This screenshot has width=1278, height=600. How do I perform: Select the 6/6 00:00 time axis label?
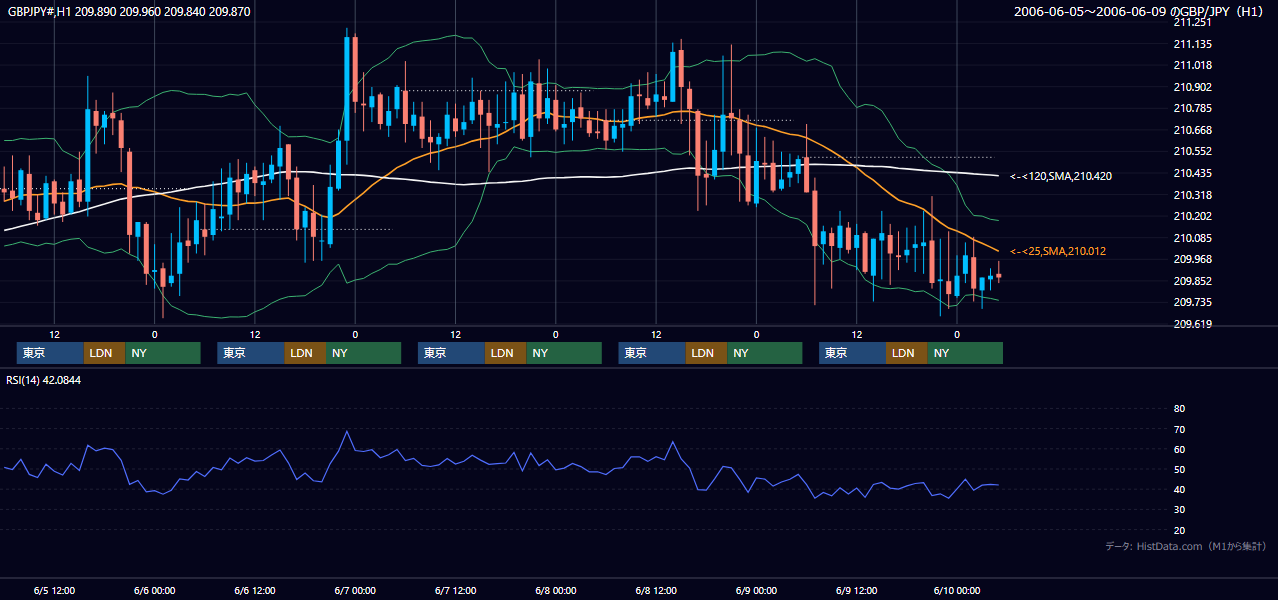point(154,590)
